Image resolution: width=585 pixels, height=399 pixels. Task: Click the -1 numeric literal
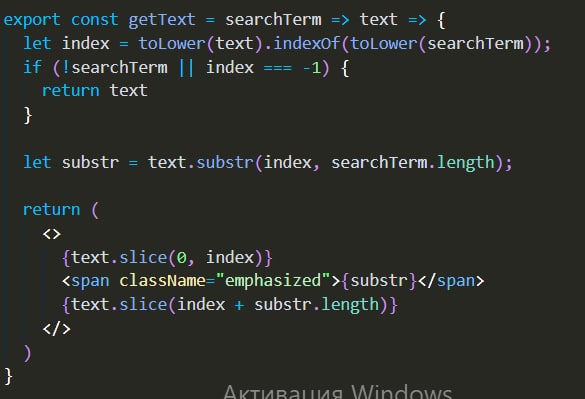tap(312, 68)
